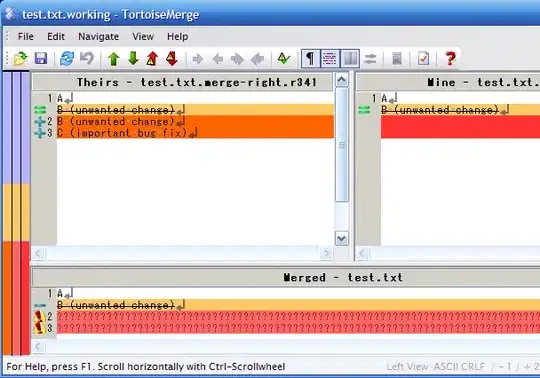Open the Edit menu
The height and width of the screenshot is (378, 540).
pyautogui.click(x=56, y=36)
